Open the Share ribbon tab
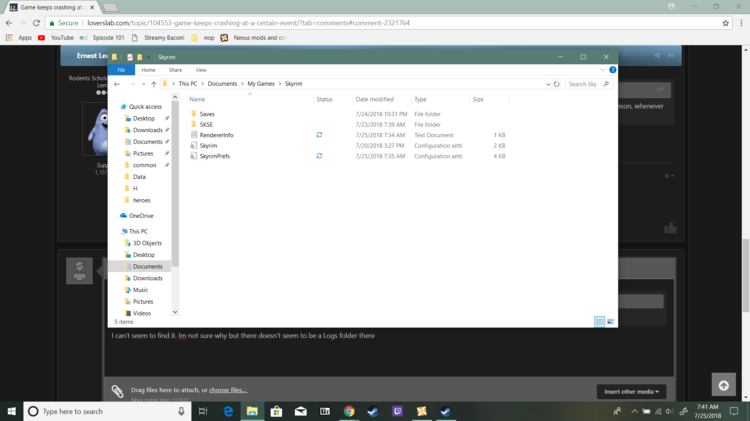The width and height of the screenshot is (750, 421). tap(176, 70)
